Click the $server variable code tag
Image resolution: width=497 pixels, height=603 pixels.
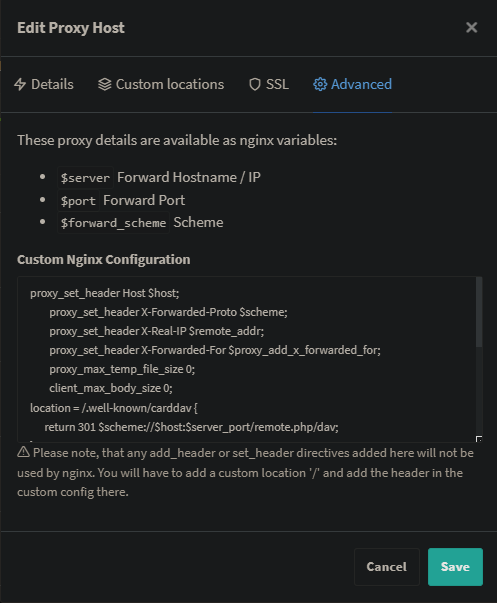point(85,178)
